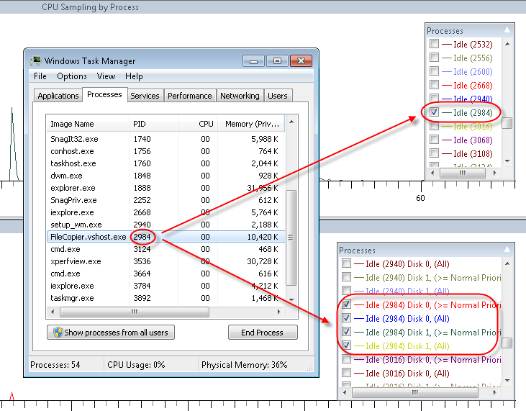Viewport: 526px width, 411px height.
Task: Switch to the Networking tab
Action: pos(240,96)
